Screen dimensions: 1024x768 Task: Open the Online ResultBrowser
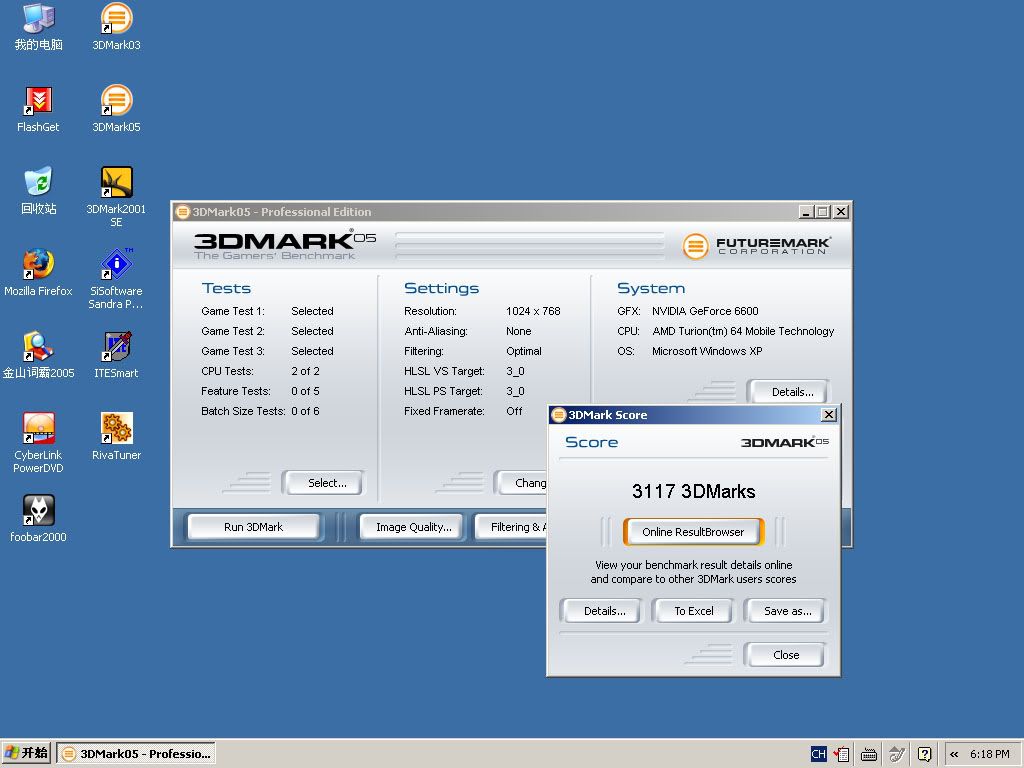coord(694,532)
